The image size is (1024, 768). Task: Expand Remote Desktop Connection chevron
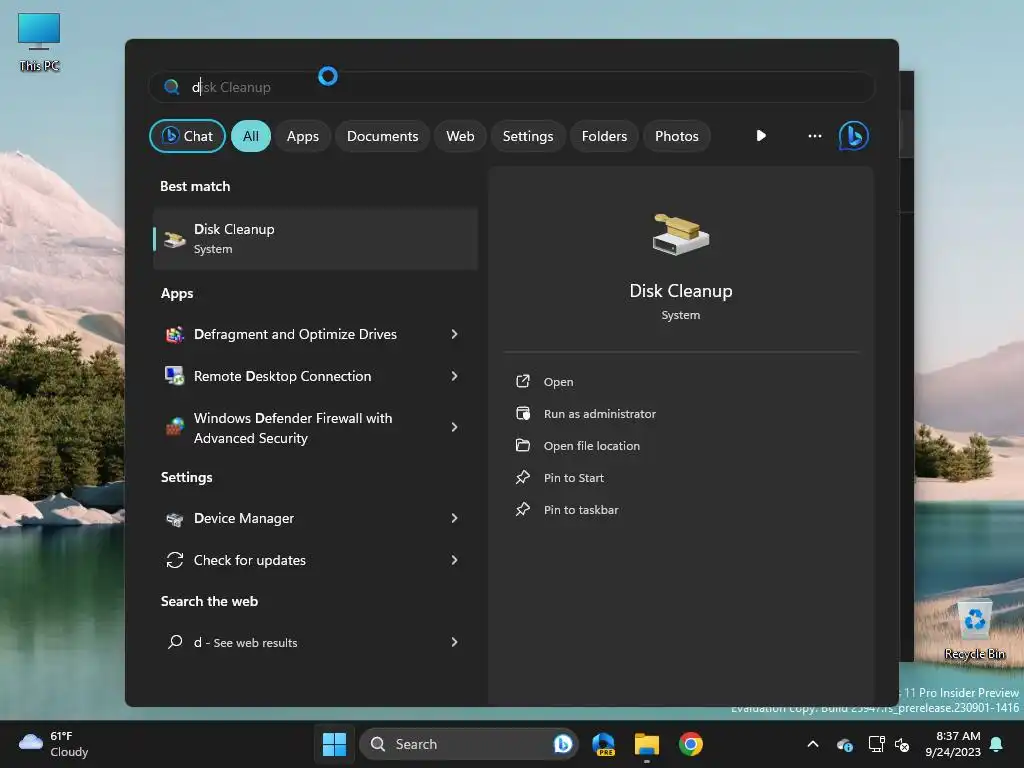coord(455,376)
